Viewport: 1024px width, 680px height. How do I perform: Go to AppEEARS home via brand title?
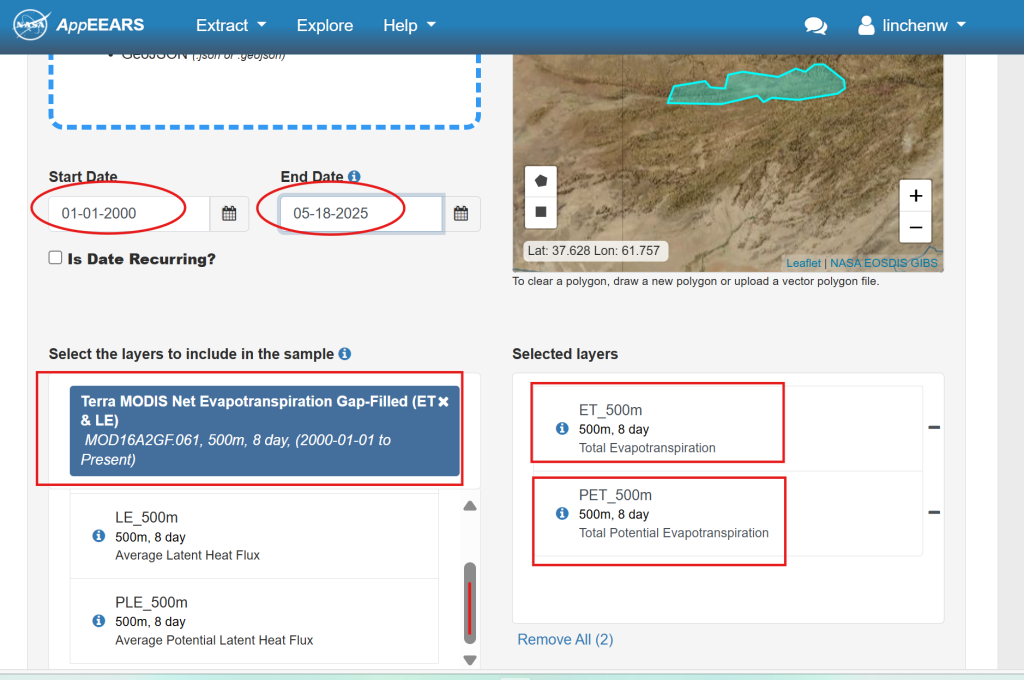[100, 25]
